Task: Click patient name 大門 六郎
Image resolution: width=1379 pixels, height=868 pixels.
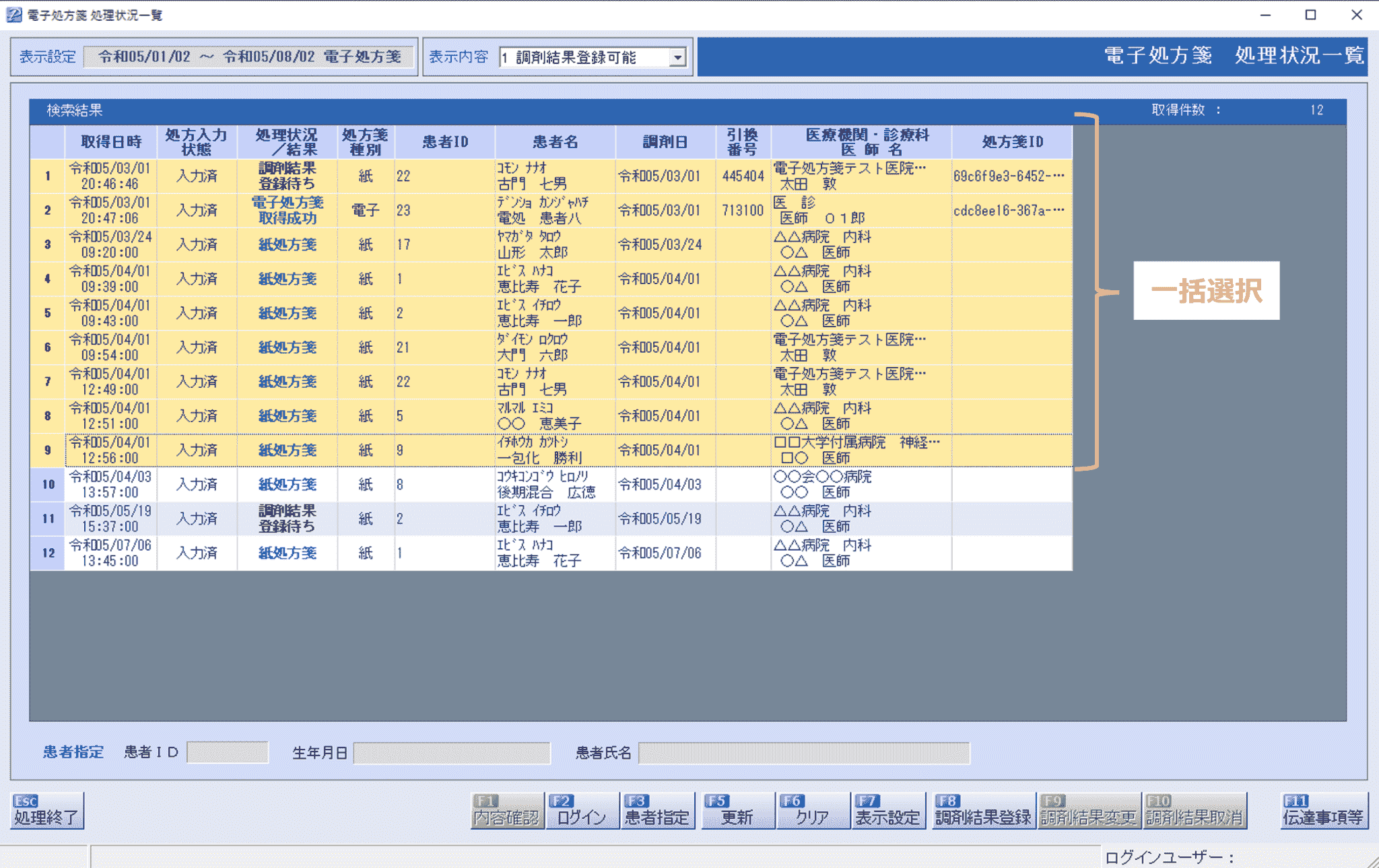Action: tap(533, 356)
